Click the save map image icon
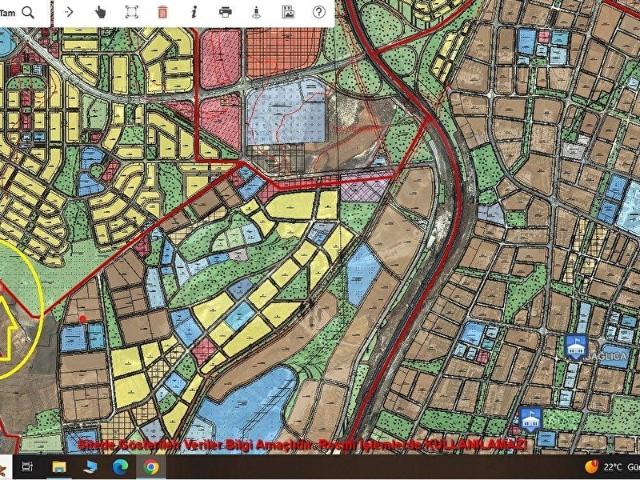 pos(288,12)
